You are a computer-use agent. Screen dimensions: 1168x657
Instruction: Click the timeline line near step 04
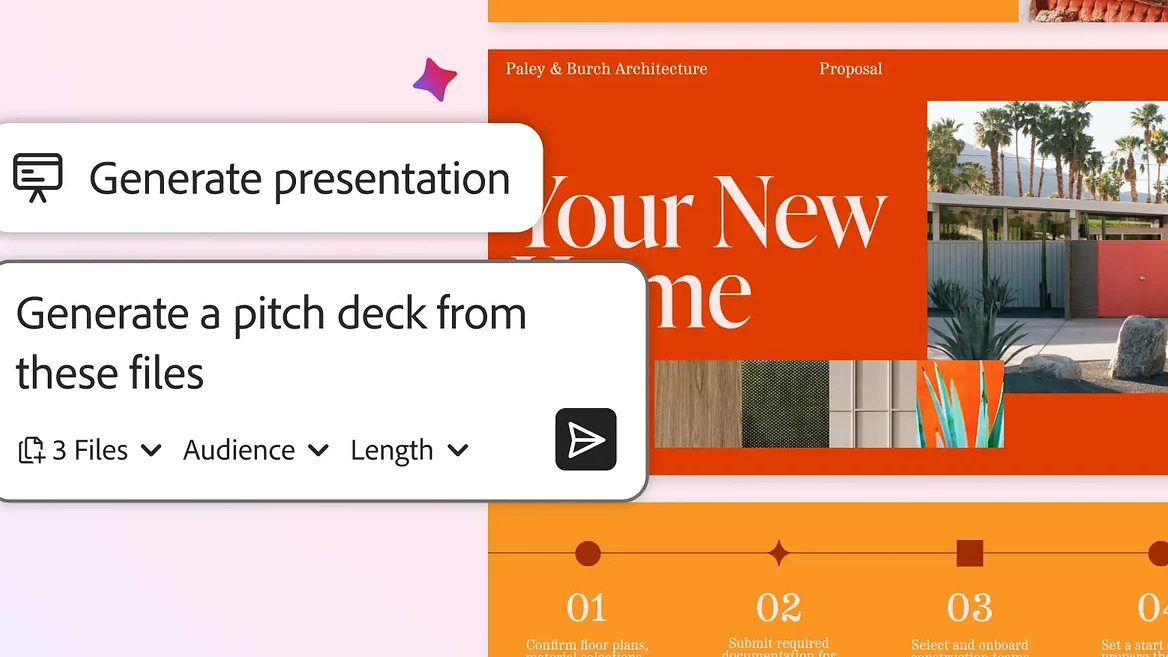pos(1100,553)
